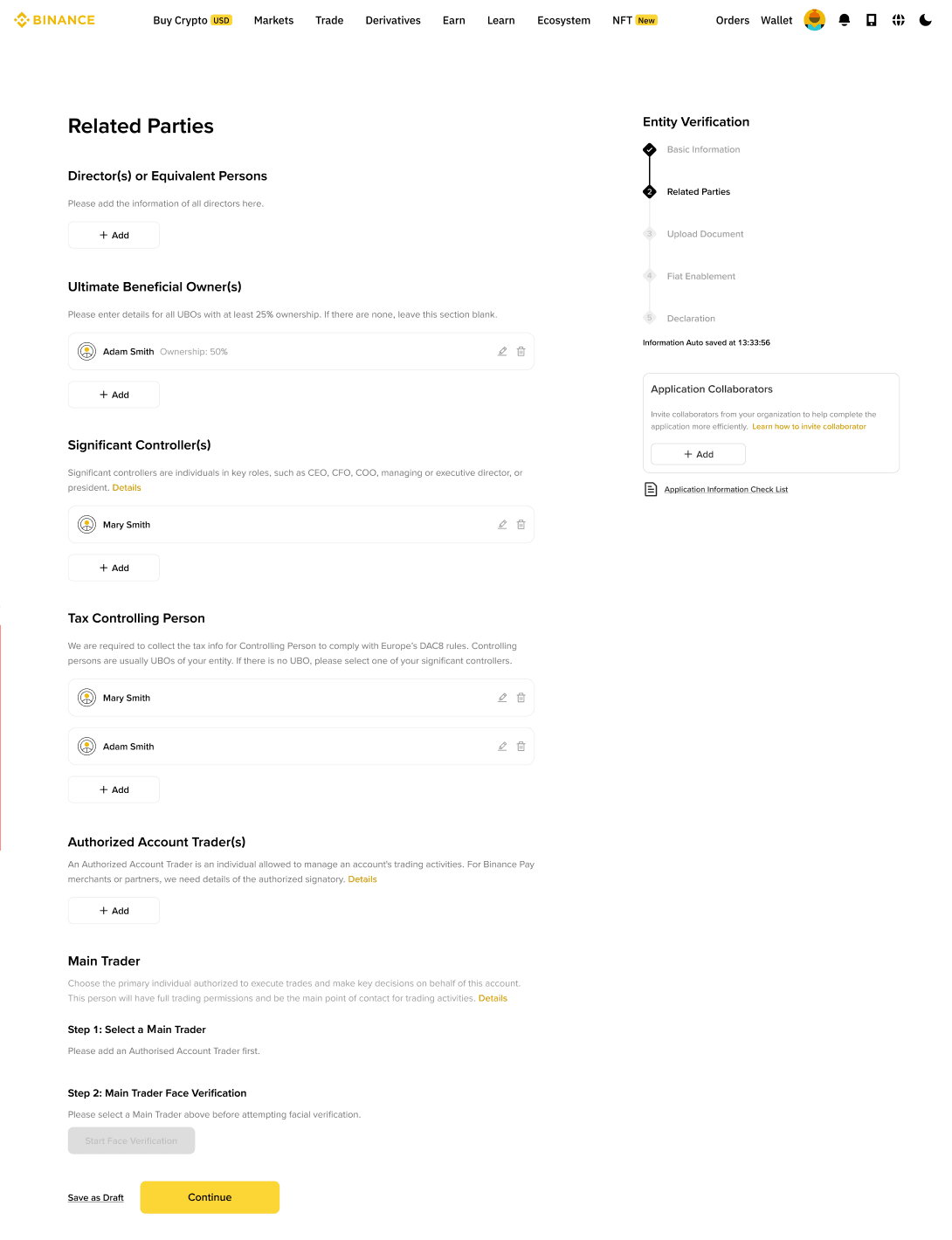Click the yellow Continue button
Image resolution: width=952 pixels, height=1240 pixels.
[210, 1197]
